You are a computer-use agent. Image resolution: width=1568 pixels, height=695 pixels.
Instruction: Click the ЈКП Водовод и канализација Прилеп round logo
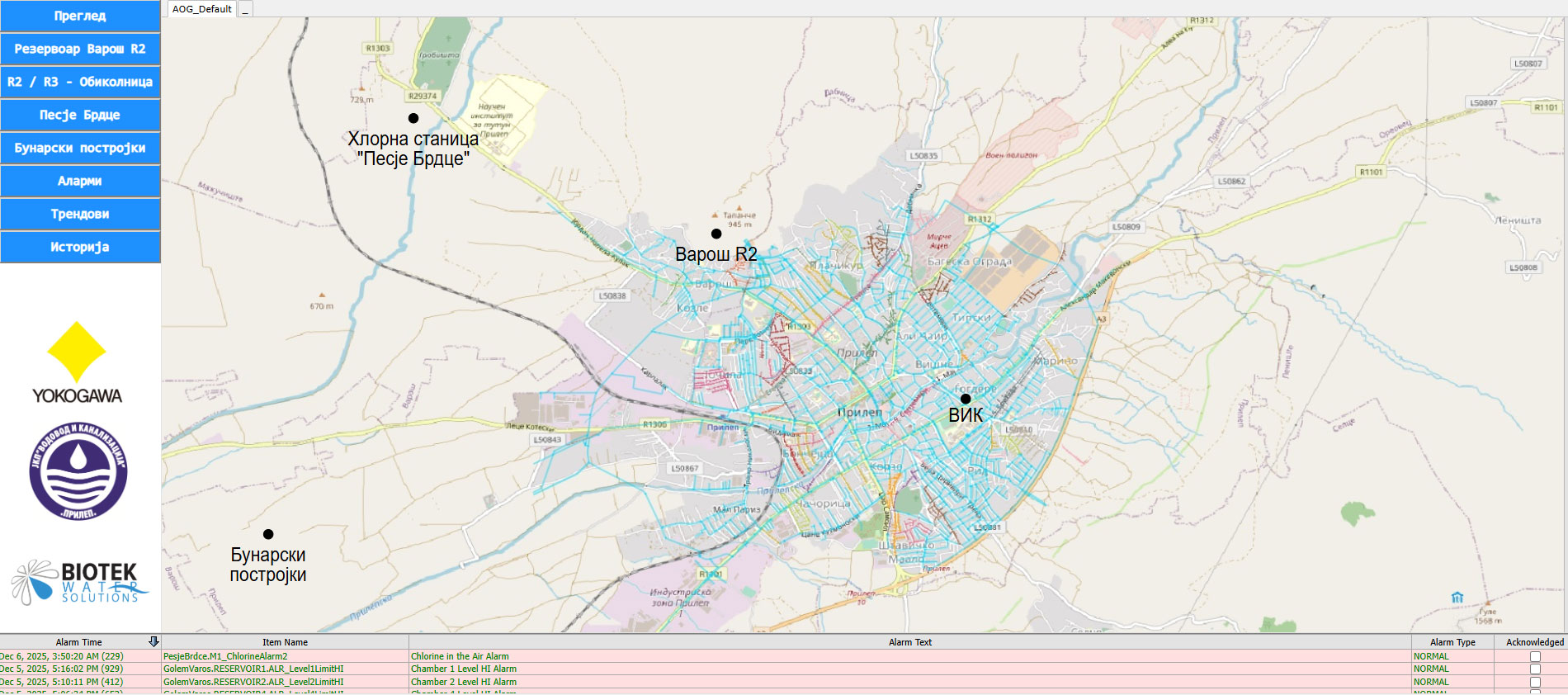[x=78, y=471]
